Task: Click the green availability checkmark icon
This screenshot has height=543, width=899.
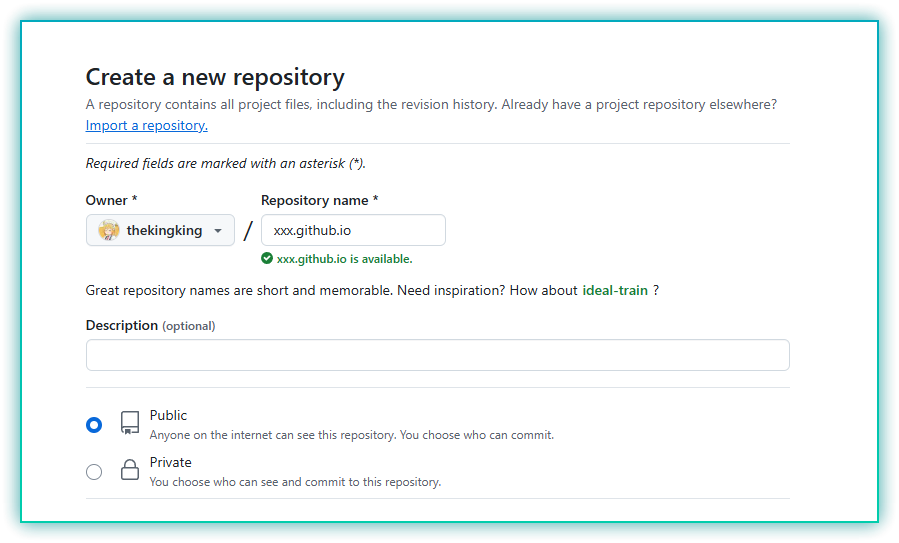Action: (267, 258)
